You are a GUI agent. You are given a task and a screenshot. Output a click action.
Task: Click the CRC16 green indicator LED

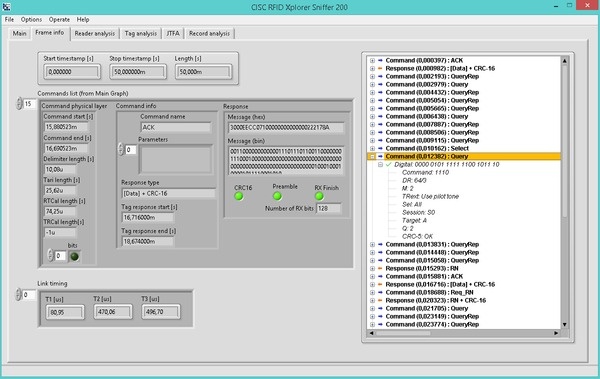239,196
